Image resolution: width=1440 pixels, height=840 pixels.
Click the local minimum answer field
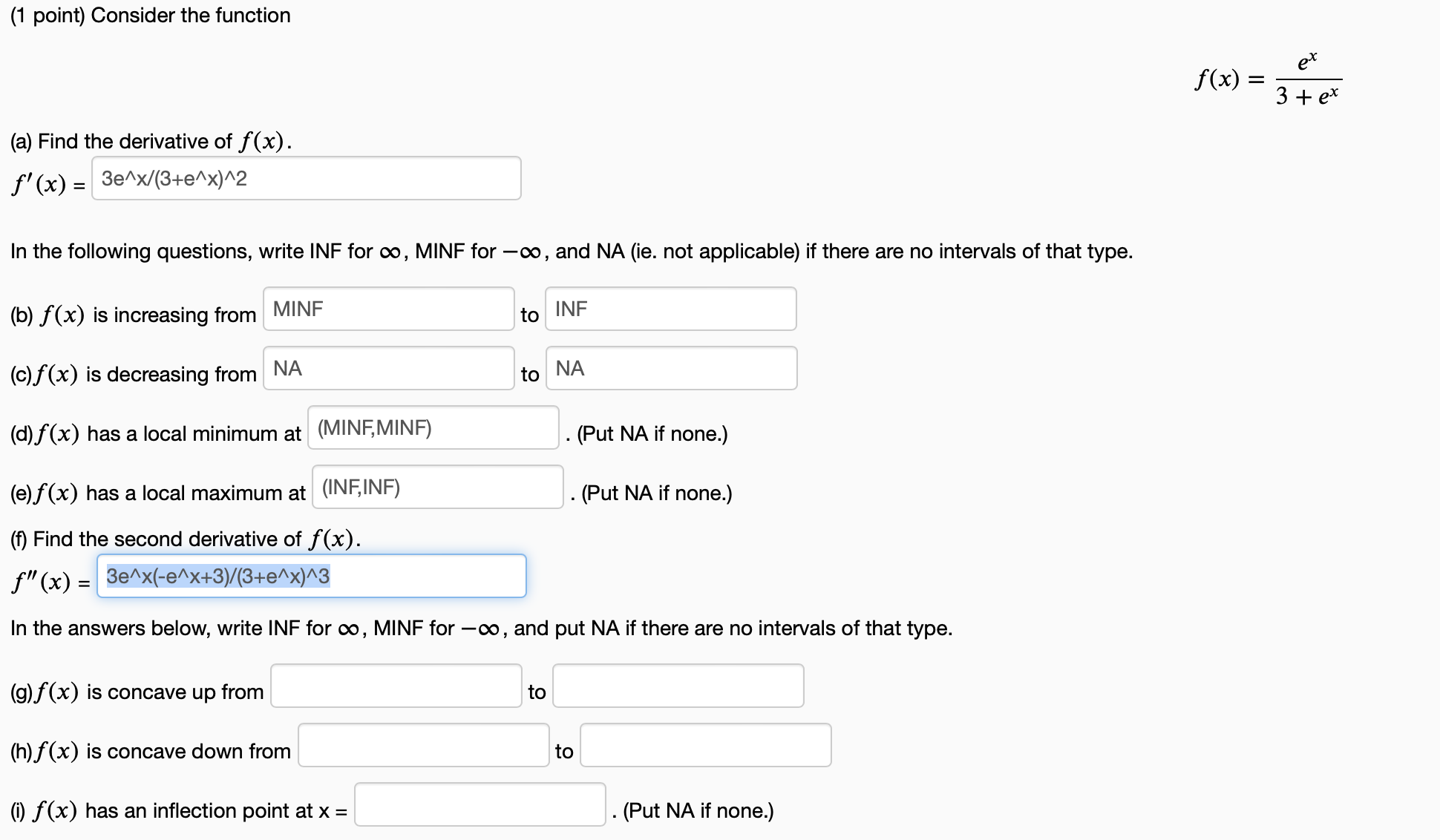[x=433, y=427]
